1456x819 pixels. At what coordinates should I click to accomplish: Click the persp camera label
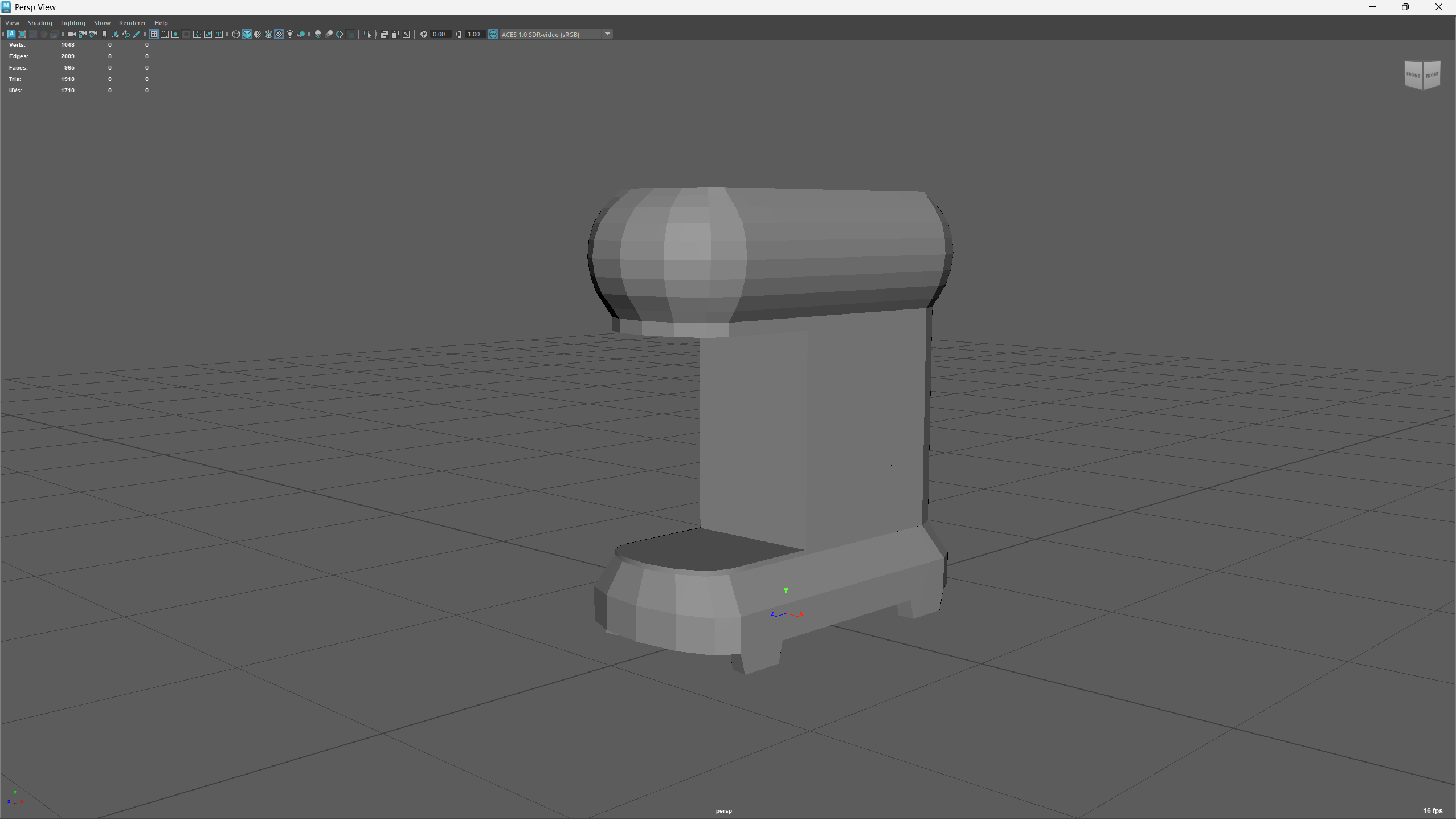click(x=724, y=810)
